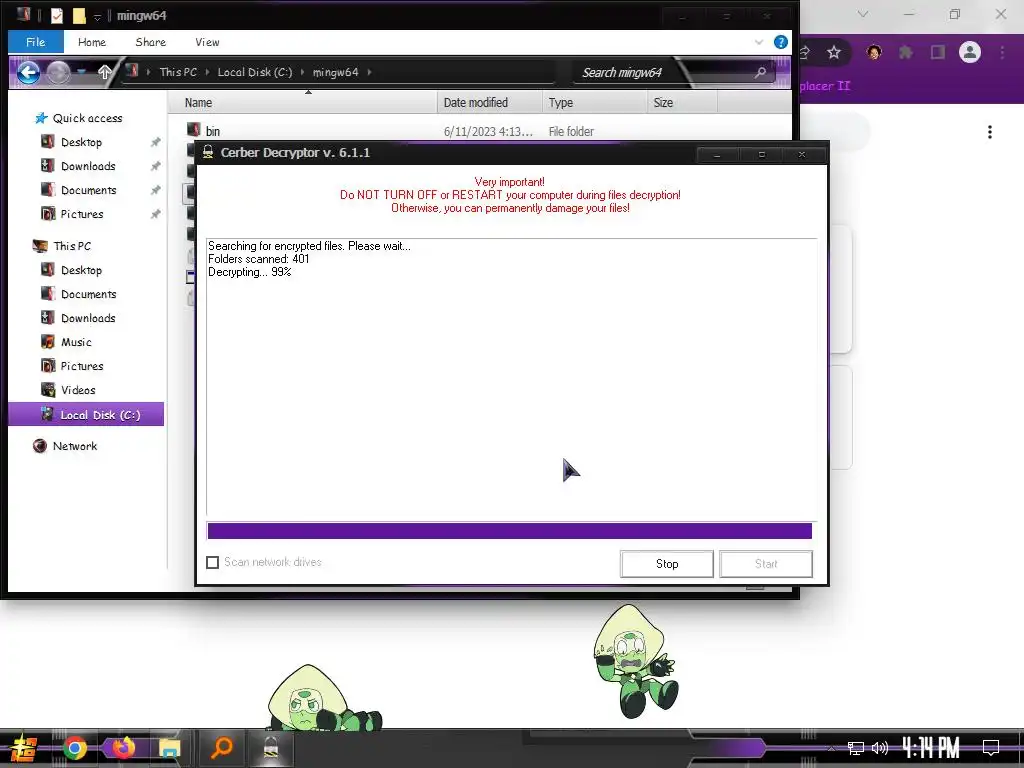1024x768 pixels.
Task: Click the up one level arrow
Action: click(104, 72)
